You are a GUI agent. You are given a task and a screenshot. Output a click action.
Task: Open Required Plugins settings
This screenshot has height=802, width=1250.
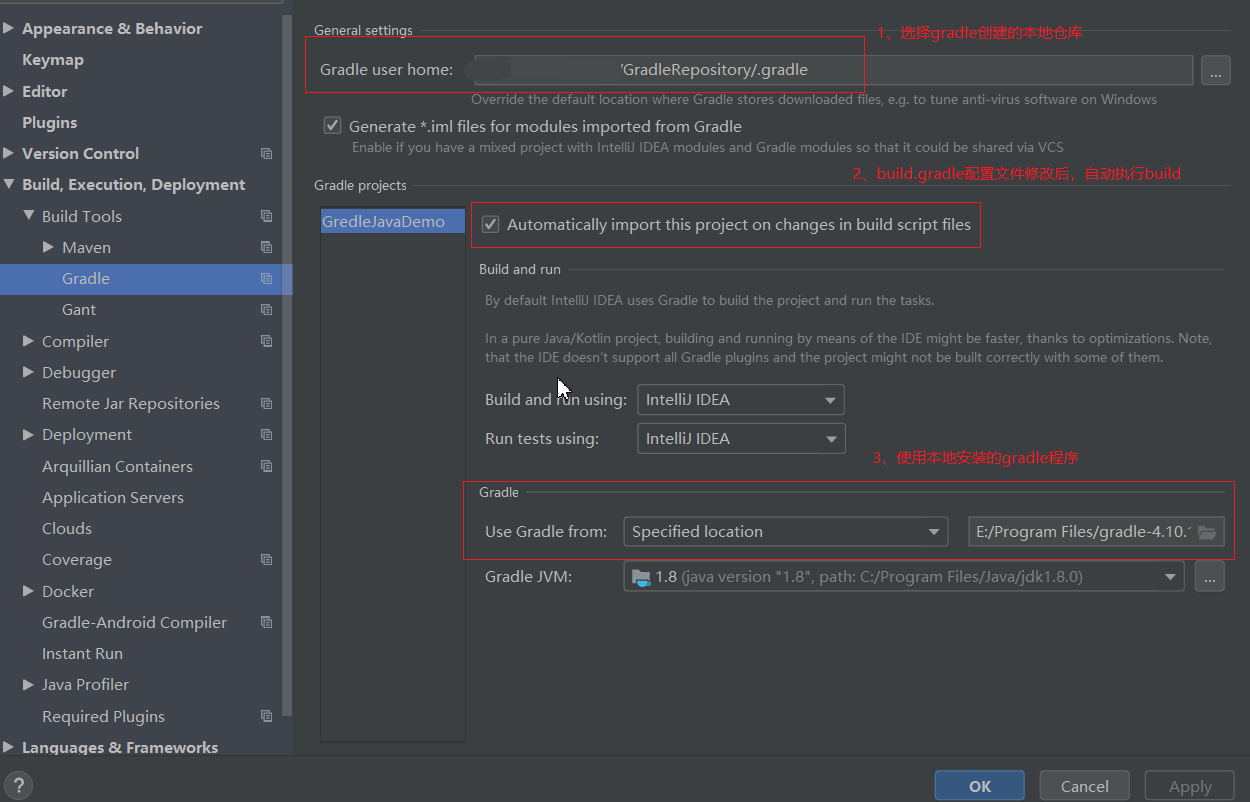coord(103,716)
